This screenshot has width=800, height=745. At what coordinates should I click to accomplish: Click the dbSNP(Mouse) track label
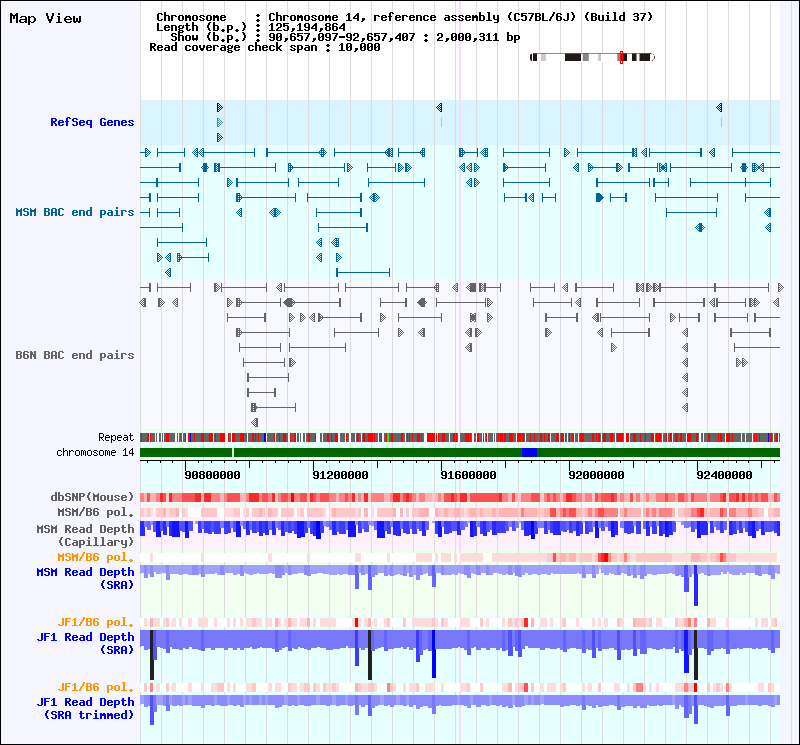point(92,497)
